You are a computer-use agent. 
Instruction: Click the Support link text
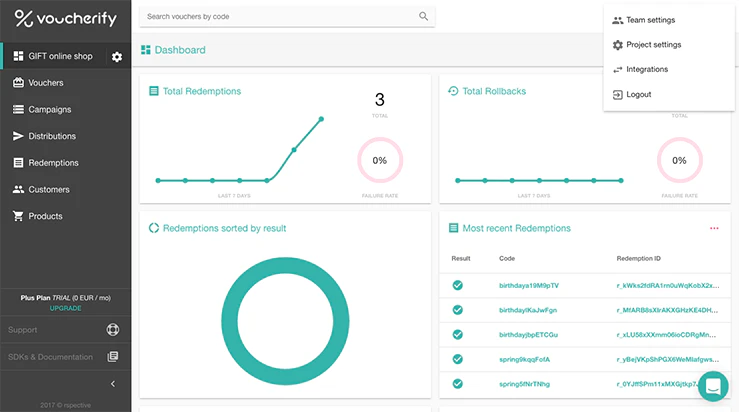tap(23, 330)
